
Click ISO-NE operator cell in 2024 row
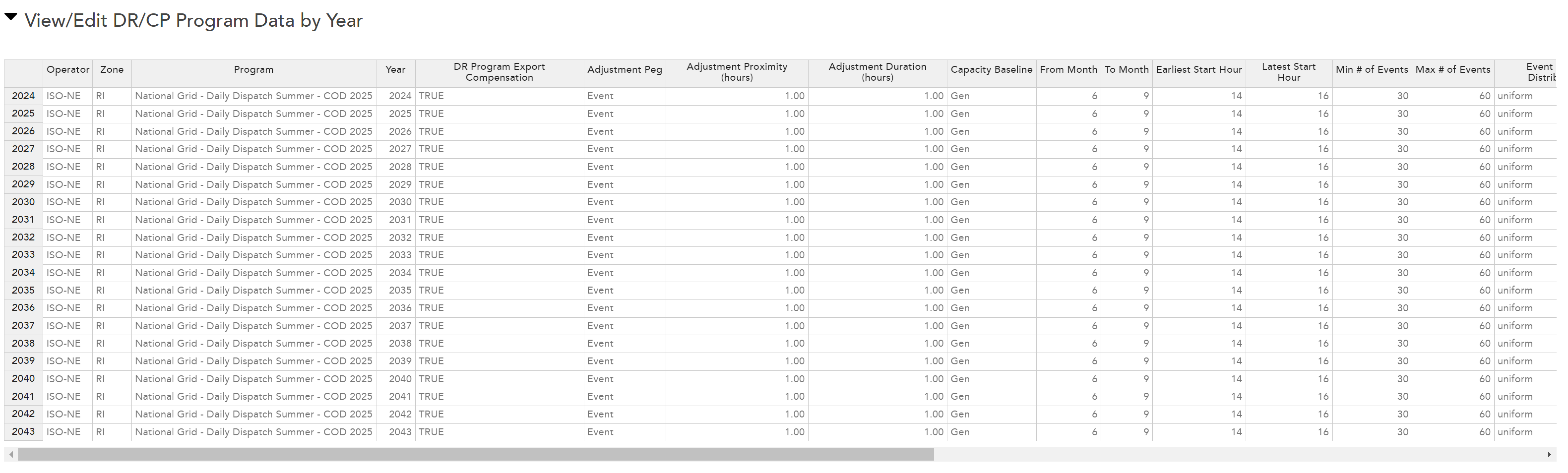(x=67, y=96)
